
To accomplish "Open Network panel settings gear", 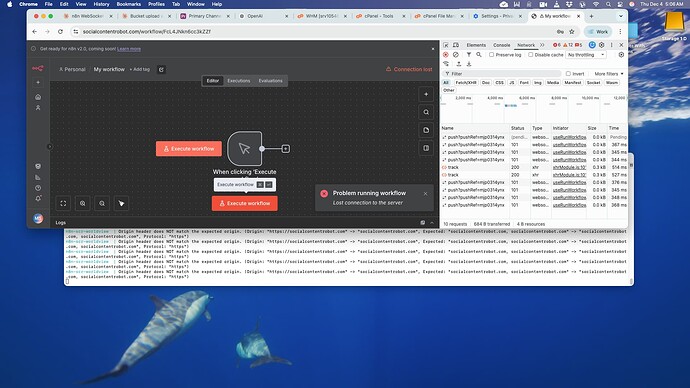I will pos(621,55).
